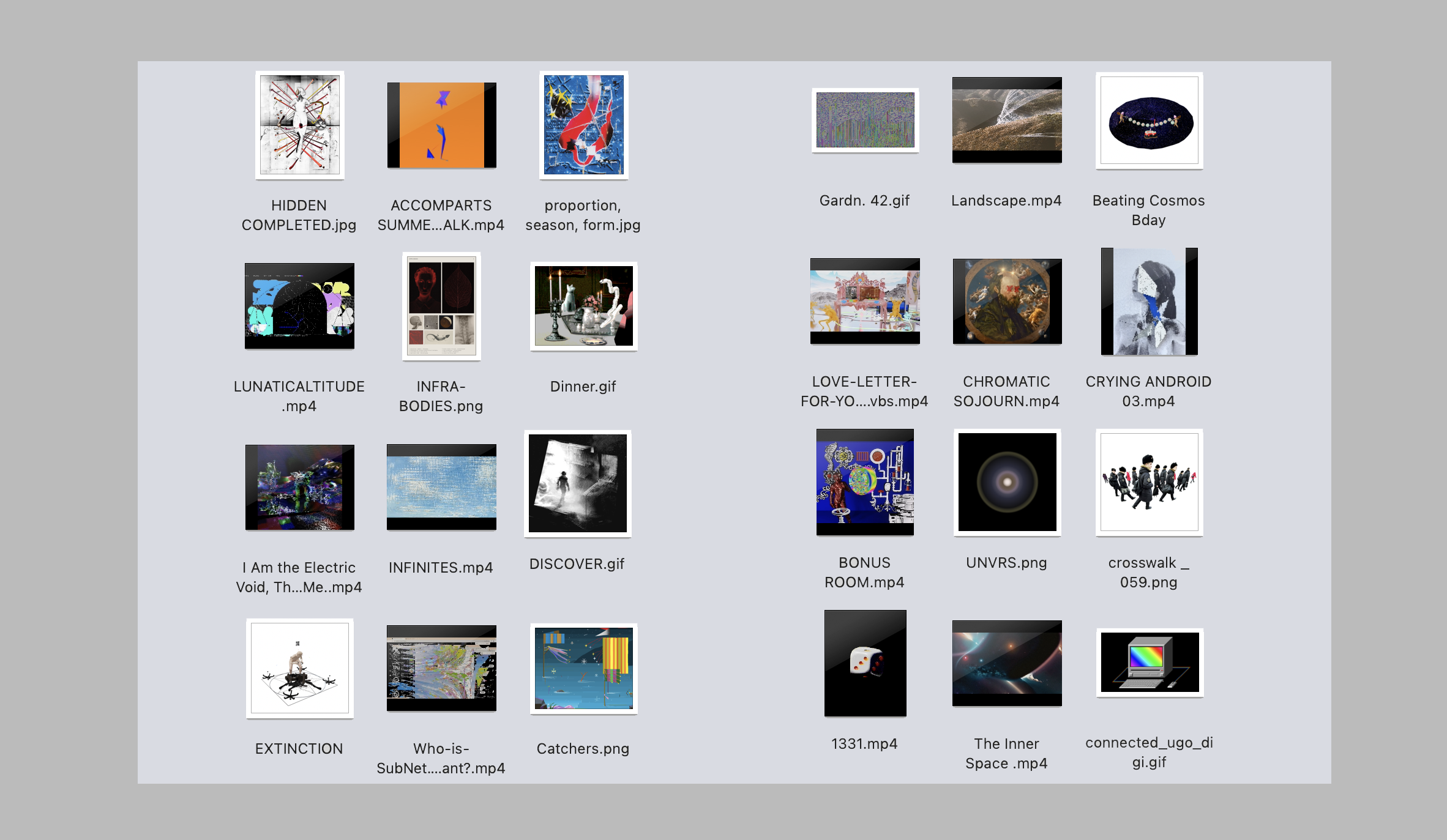Open the connected_ugo_digi.gif computer thumbnail
The width and height of the screenshot is (1447, 840).
(1149, 663)
